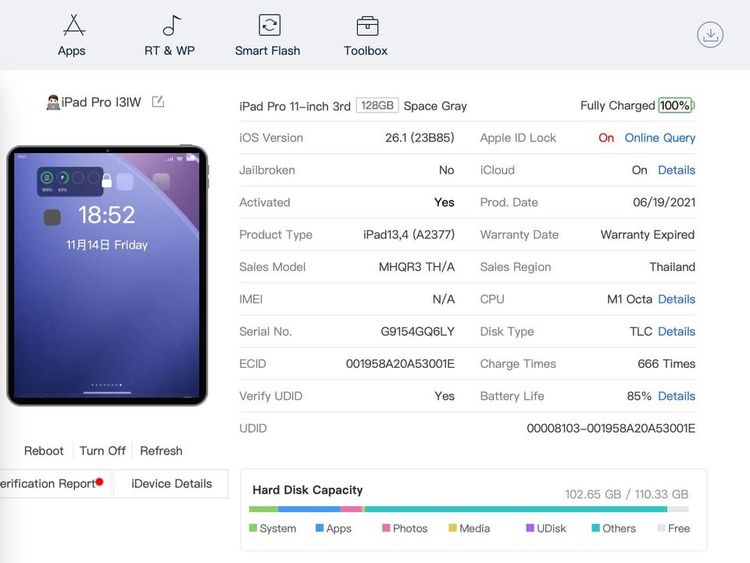Viewport: 750px width, 563px height.
Task: Click the Space Gray color label
Action: click(435, 106)
